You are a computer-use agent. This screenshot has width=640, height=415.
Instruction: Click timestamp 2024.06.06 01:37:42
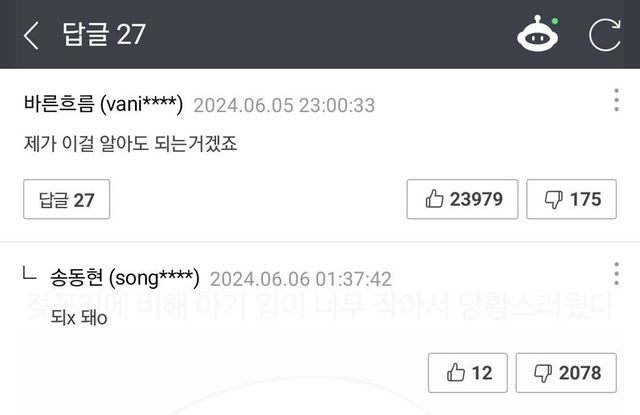pyautogui.click(x=301, y=280)
